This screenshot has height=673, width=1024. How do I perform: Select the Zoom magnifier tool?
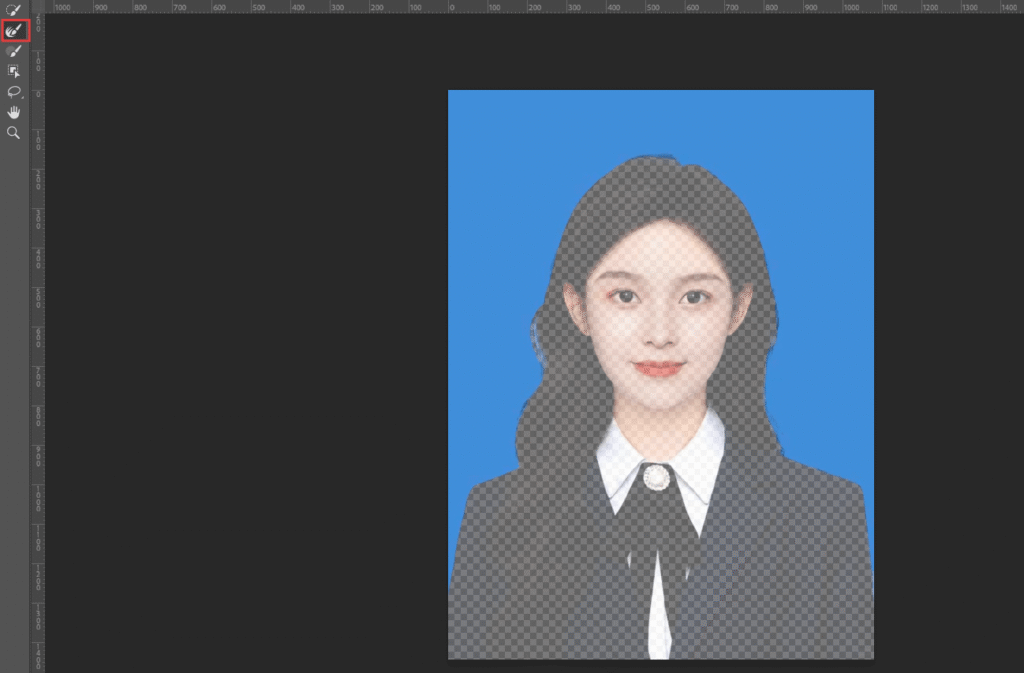[14, 132]
